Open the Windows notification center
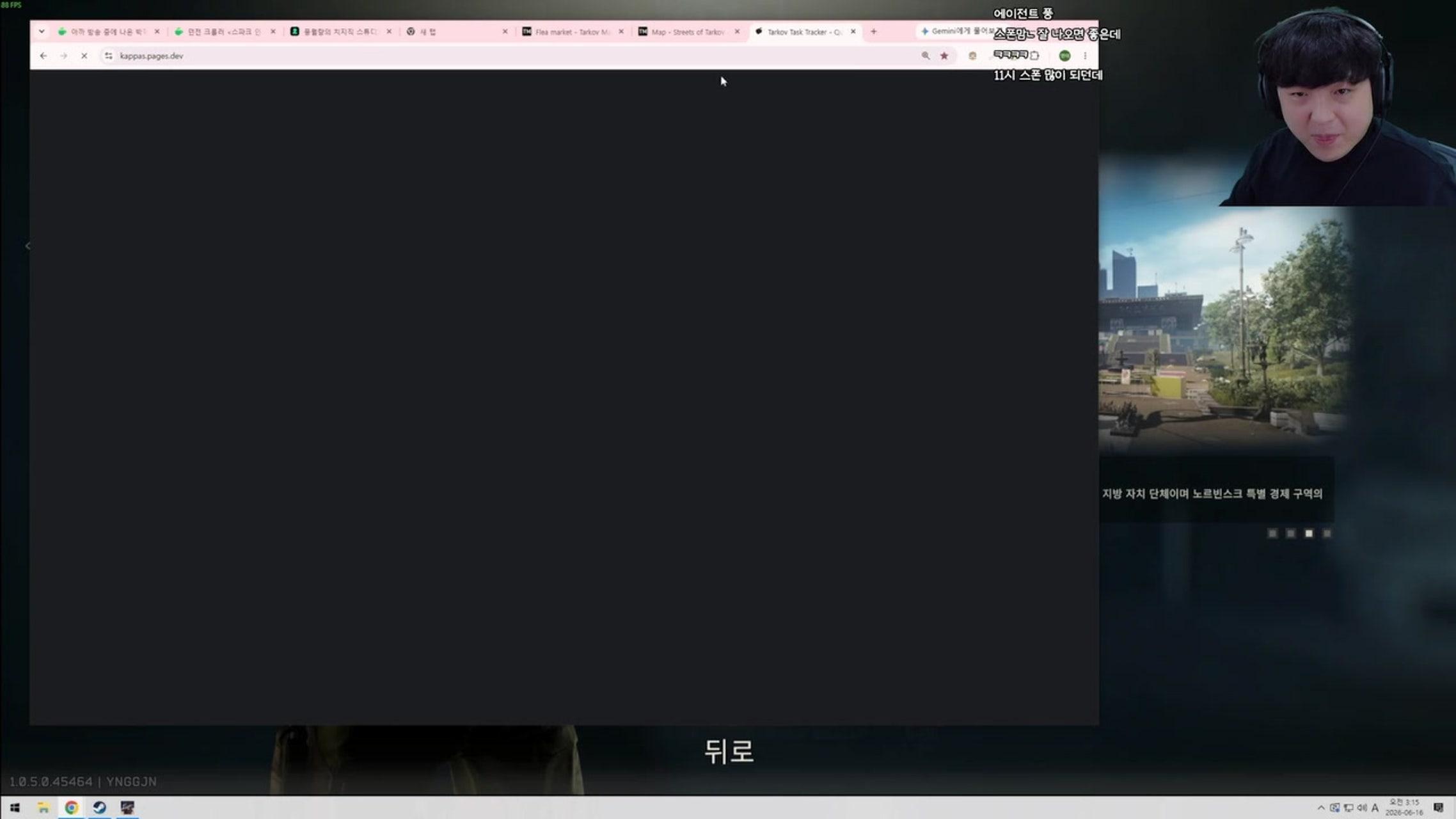This screenshot has height=819, width=1456. (x=1439, y=807)
